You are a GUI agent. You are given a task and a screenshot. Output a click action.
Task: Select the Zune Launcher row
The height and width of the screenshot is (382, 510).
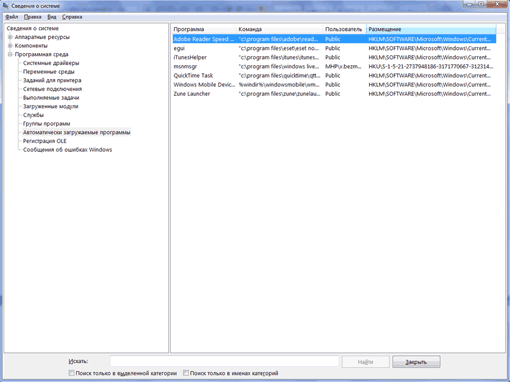click(x=334, y=94)
